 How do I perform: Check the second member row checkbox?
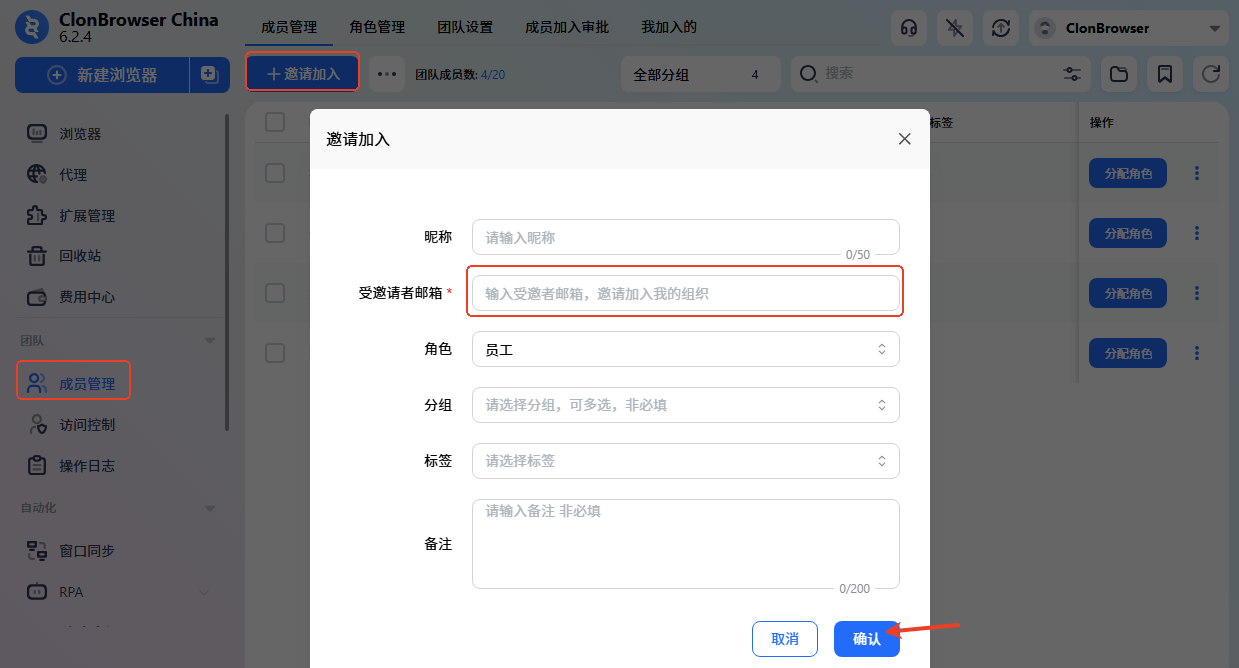(275, 232)
